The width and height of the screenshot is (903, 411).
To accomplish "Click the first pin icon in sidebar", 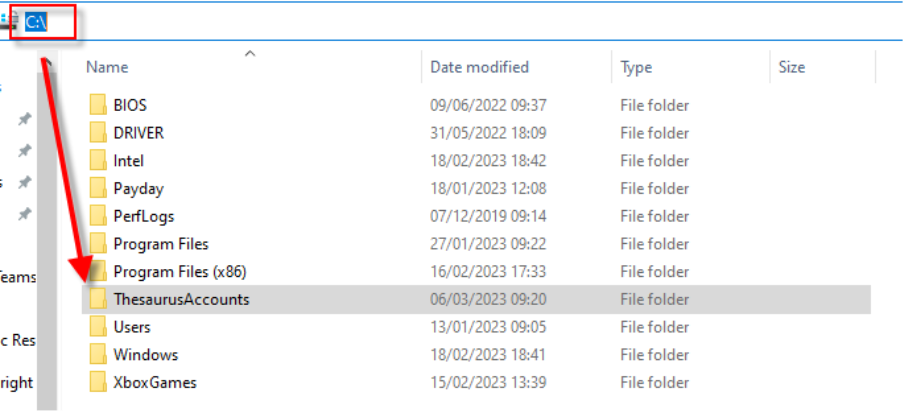I will click(24, 119).
